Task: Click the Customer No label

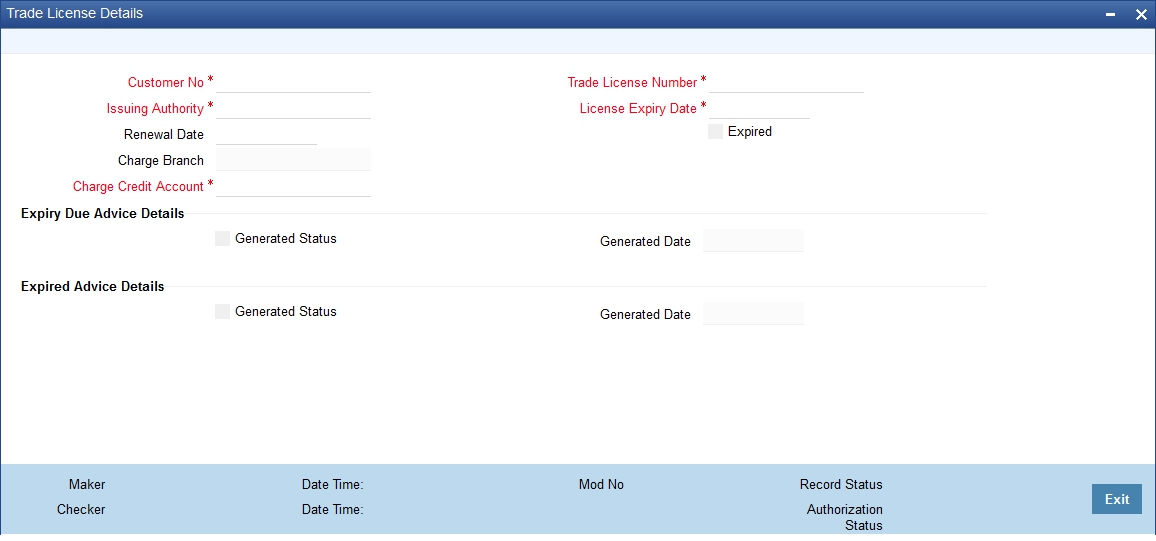Action: (x=166, y=83)
